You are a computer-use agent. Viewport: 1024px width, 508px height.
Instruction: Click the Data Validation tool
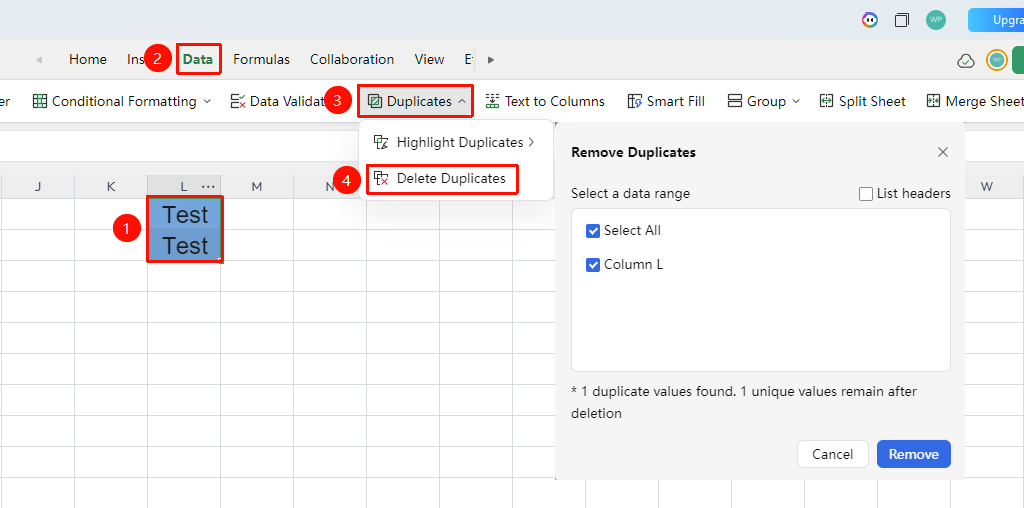point(278,101)
